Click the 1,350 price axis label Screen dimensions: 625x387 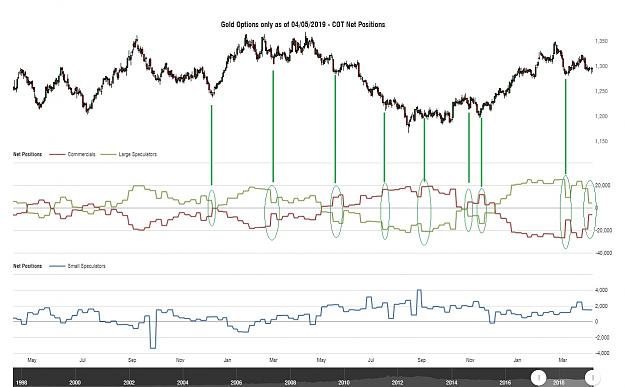tap(601, 41)
